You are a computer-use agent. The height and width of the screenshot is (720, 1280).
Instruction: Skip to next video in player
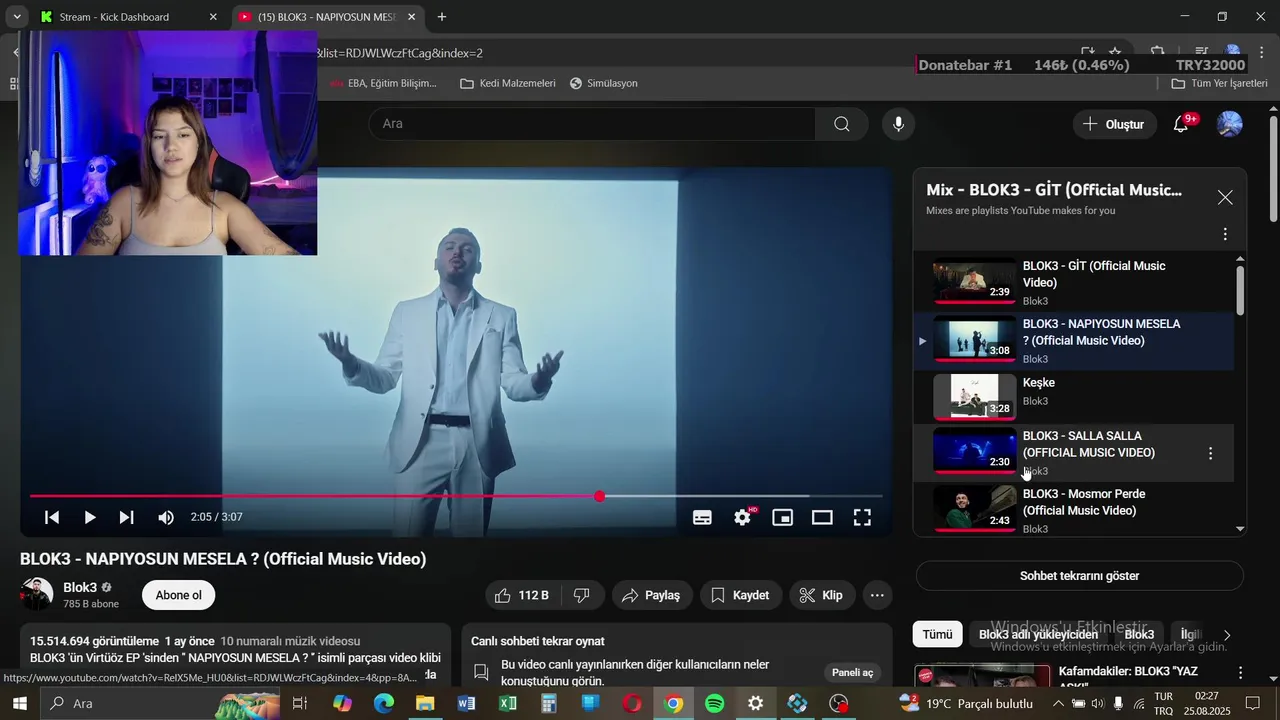click(126, 517)
